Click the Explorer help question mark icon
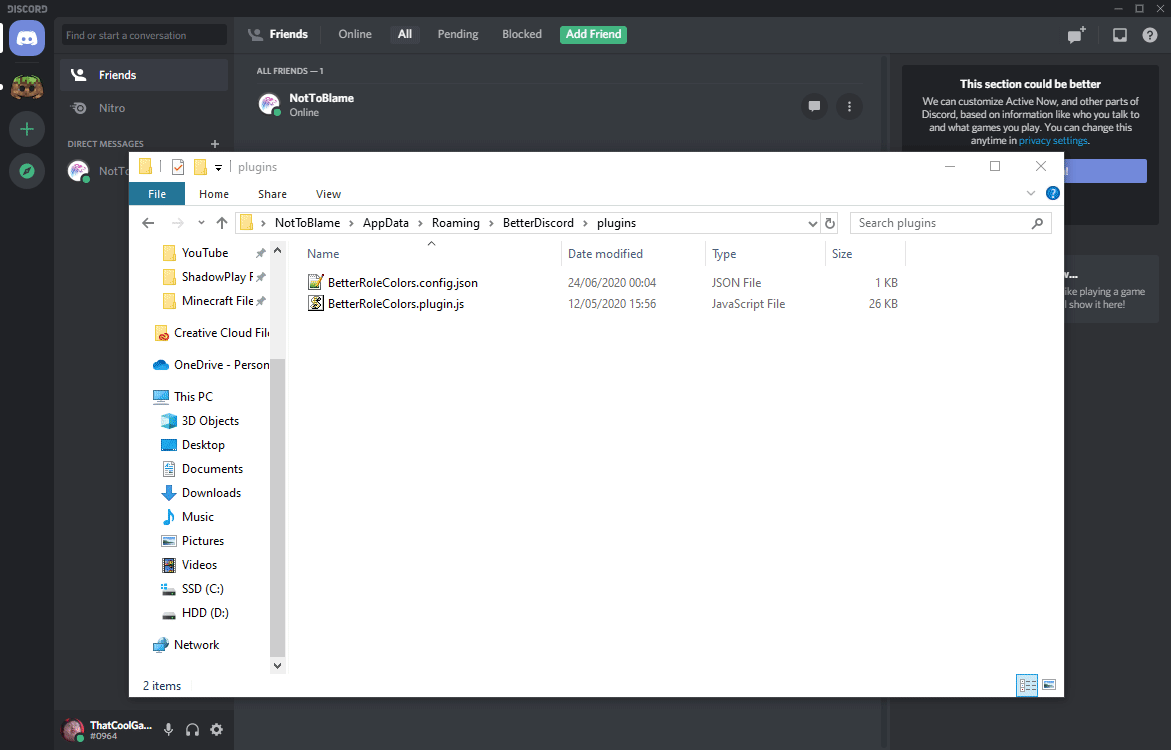This screenshot has width=1171, height=750. click(1052, 193)
